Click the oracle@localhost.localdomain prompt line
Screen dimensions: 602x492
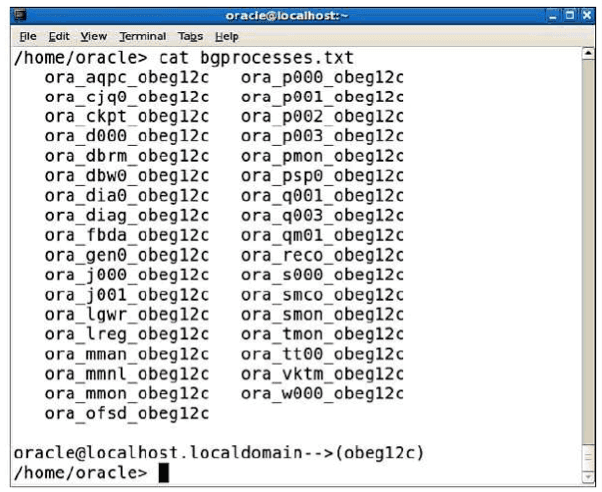point(219,453)
